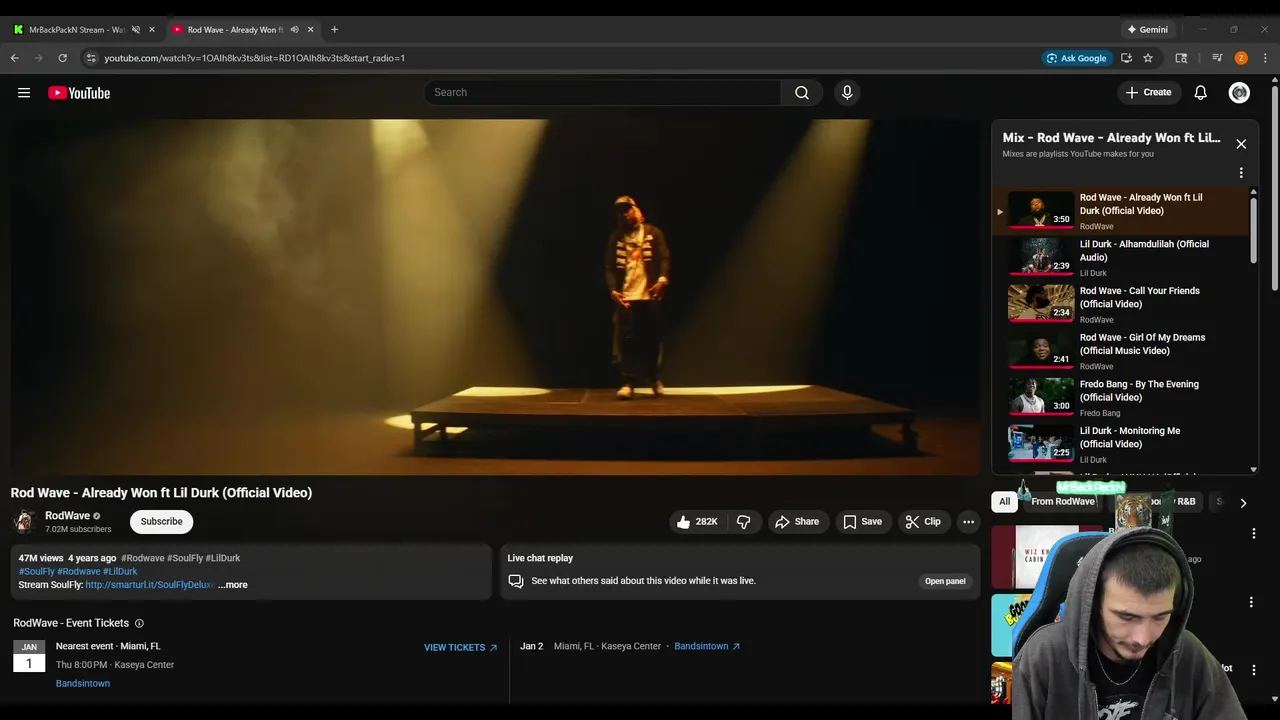Play 'Fredo Bang - By The Evening'
This screenshot has height=720, width=1280.
click(x=1121, y=398)
